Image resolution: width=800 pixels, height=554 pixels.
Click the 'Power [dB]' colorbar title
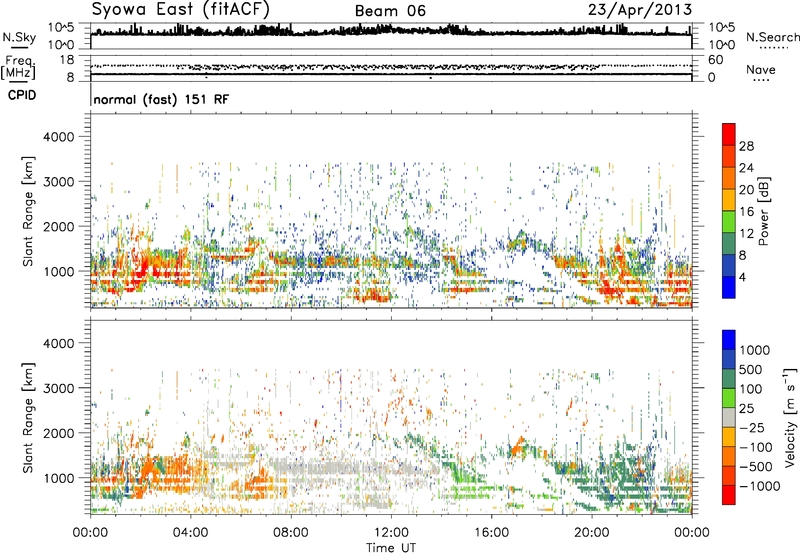tap(764, 211)
